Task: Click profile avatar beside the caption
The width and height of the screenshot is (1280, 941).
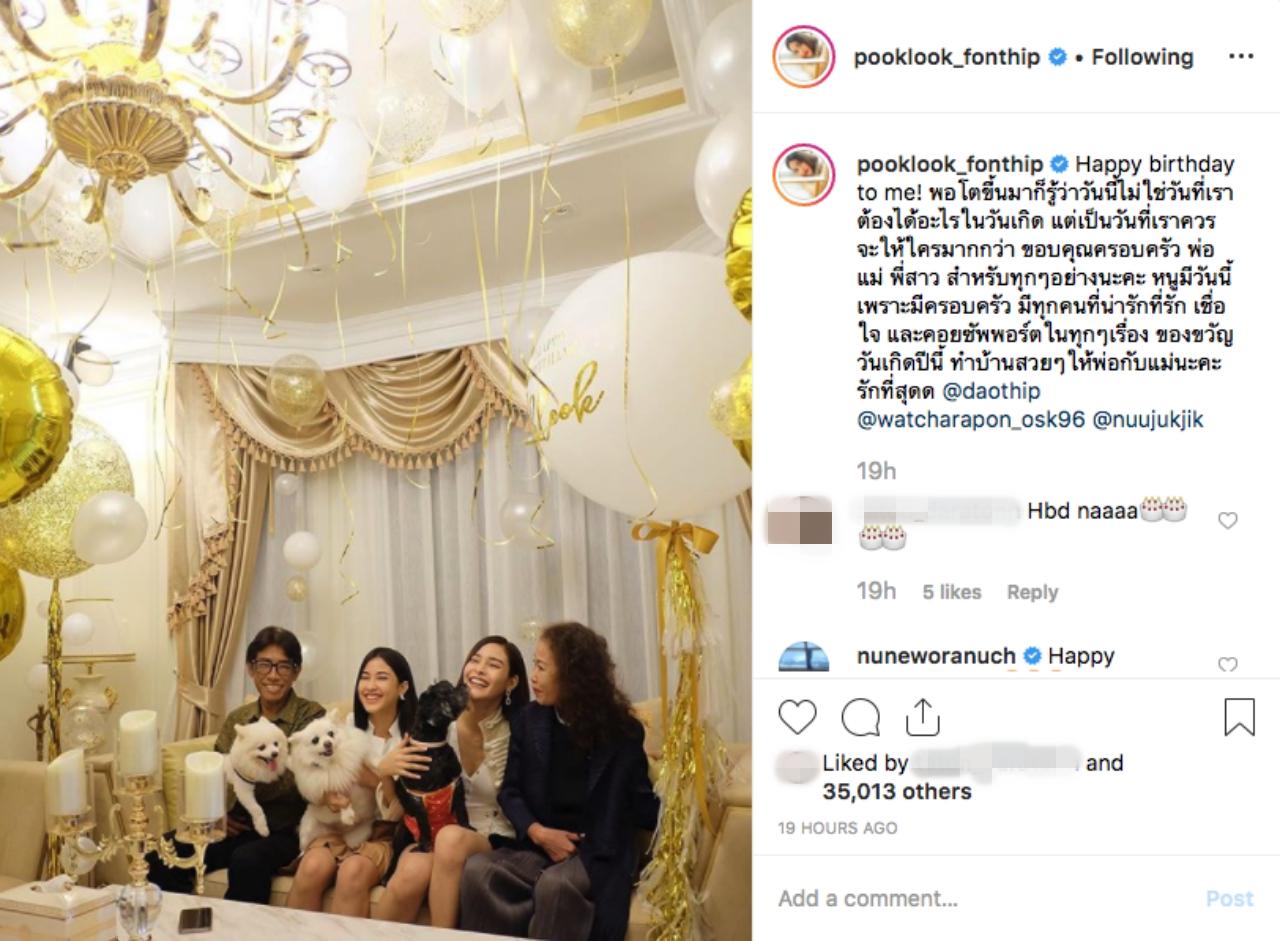Action: click(x=803, y=175)
